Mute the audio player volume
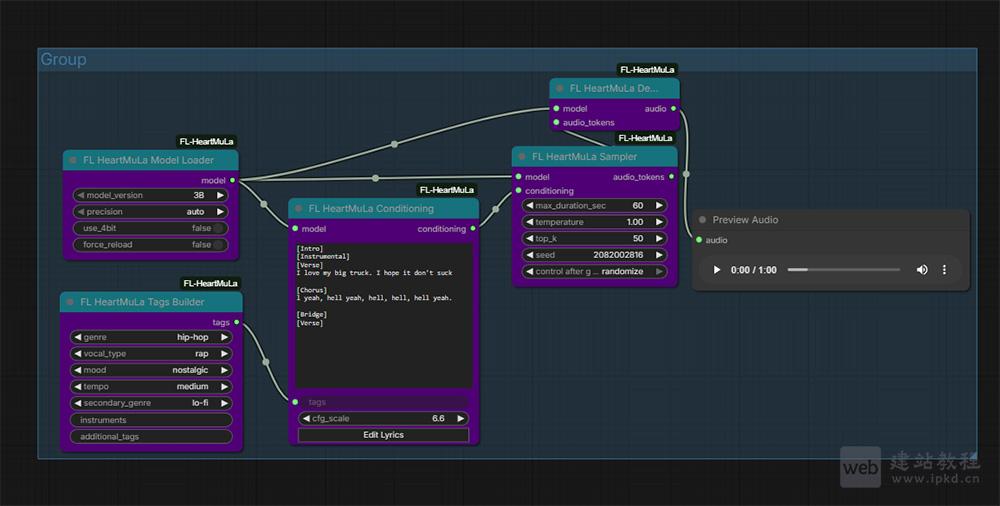This screenshot has width=1000, height=506. click(x=922, y=270)
